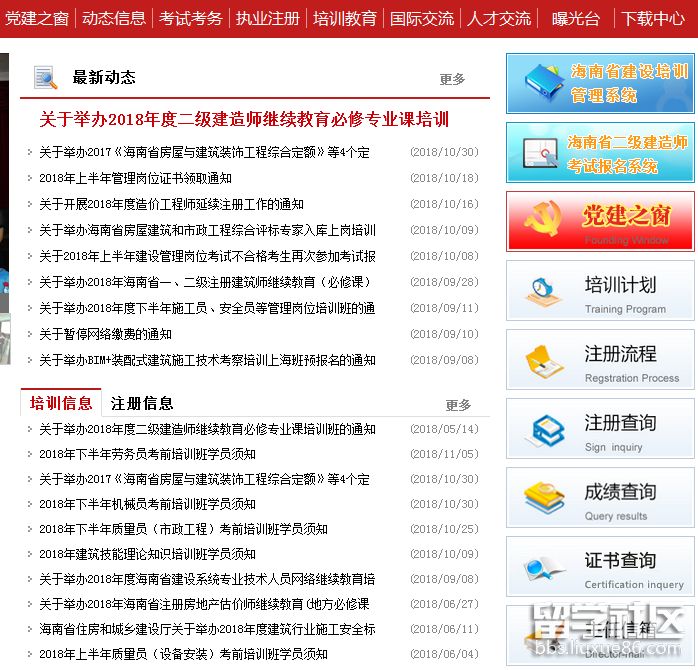Click the blue folder icon on 海南省建设培训管理系统 banner
Viewport: 698px width, 670px height.
543,81
